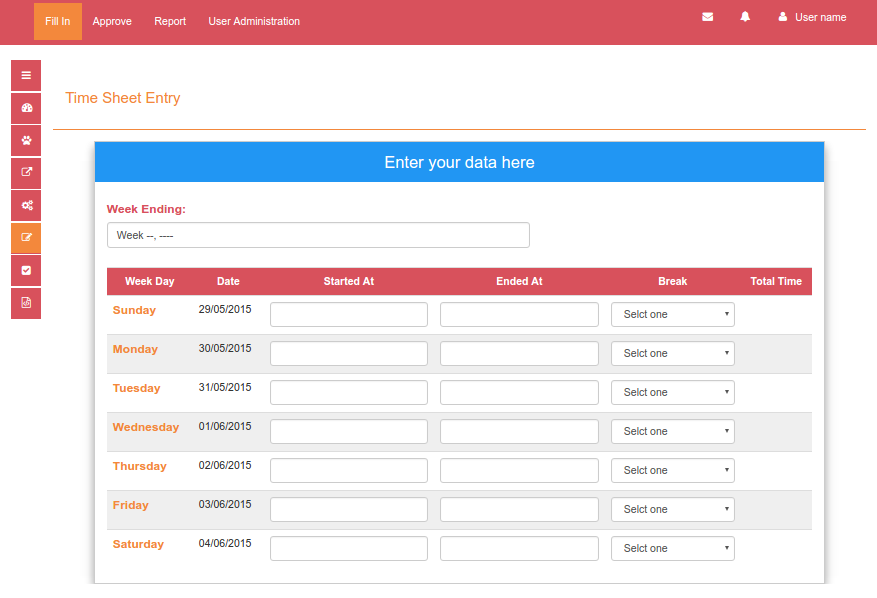877x598 pixels.
Task: Open the Report menu item
Action: [x=170, y=21]
